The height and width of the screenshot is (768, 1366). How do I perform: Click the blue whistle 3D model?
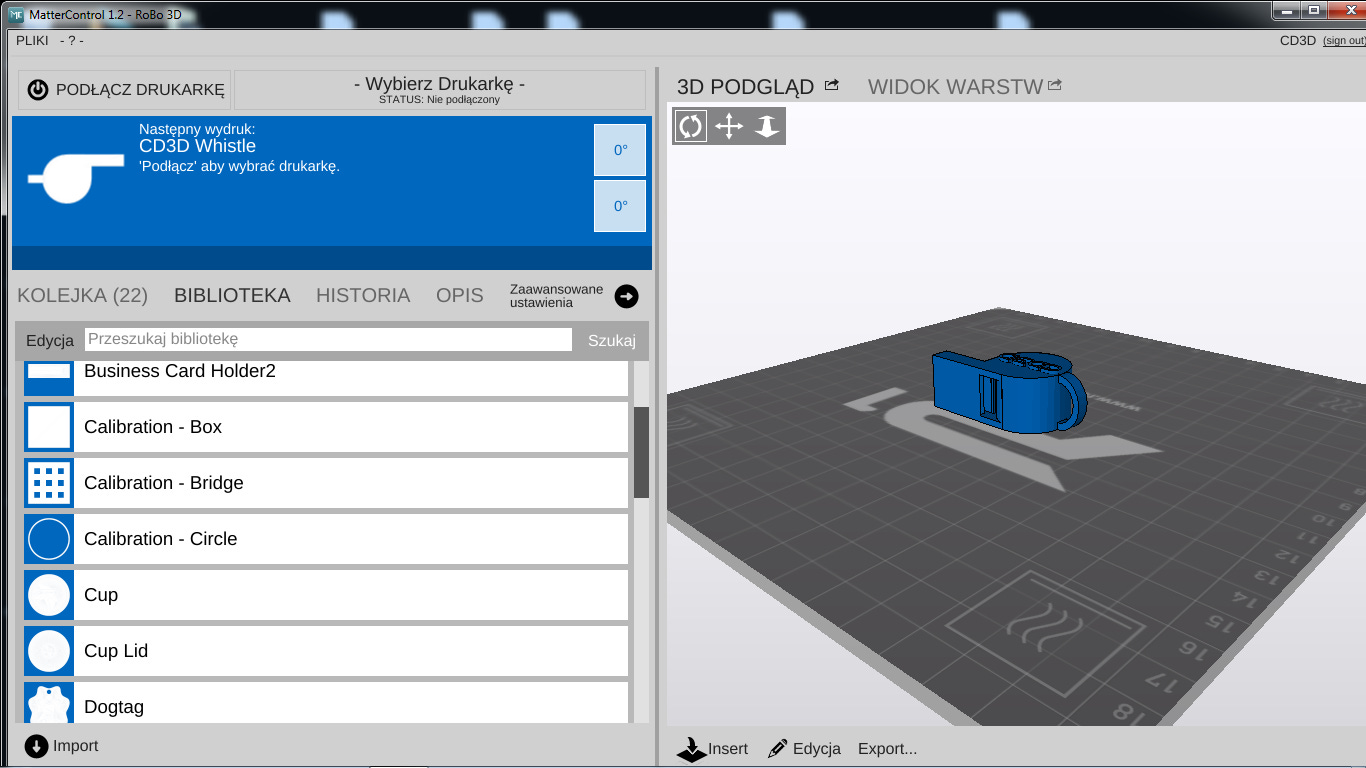[x=1010, y=393]
